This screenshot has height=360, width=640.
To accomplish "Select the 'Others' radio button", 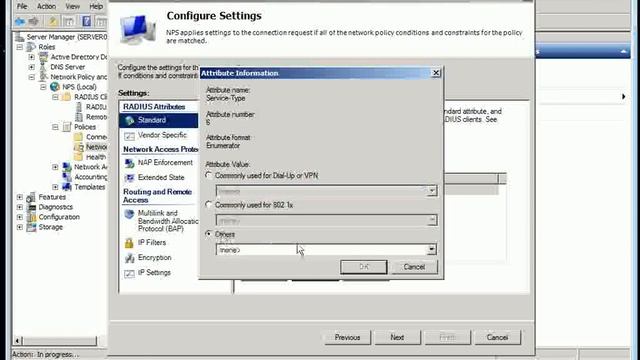I will pyautogui.click(x=209, y=234).
